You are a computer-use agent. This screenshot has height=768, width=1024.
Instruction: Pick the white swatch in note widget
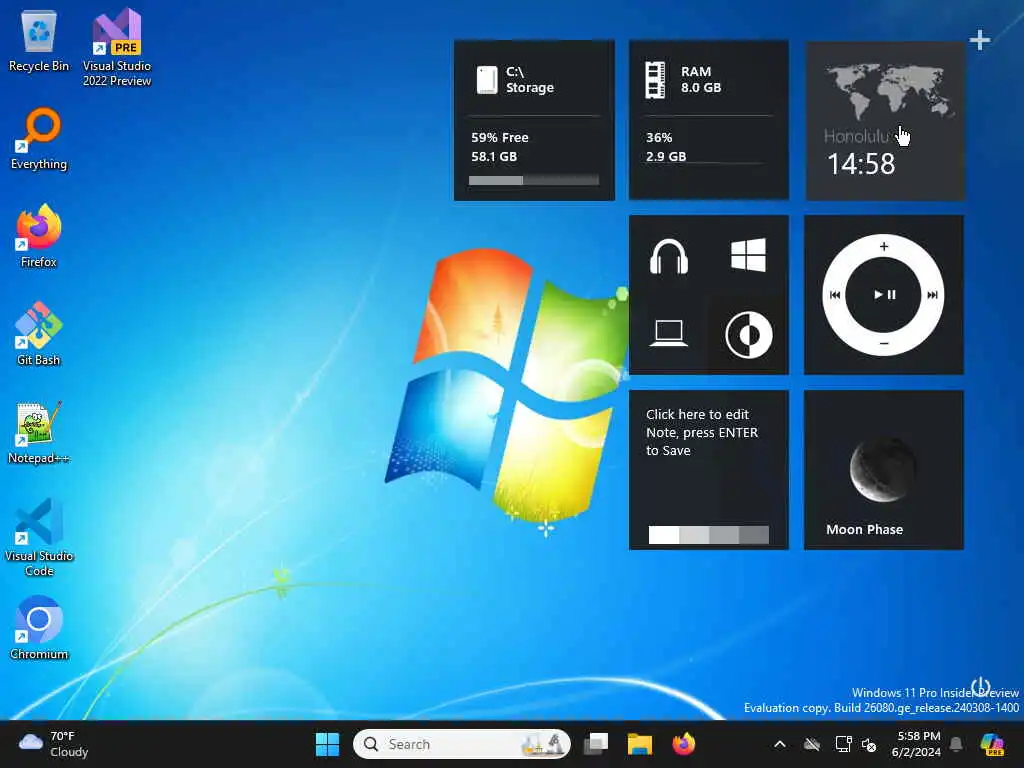pyautogui.click(x=664, y=535)
